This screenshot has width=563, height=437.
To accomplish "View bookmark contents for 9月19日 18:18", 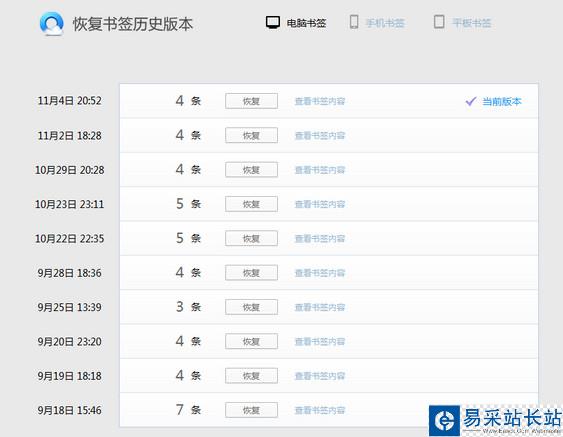I will (320, 376).
